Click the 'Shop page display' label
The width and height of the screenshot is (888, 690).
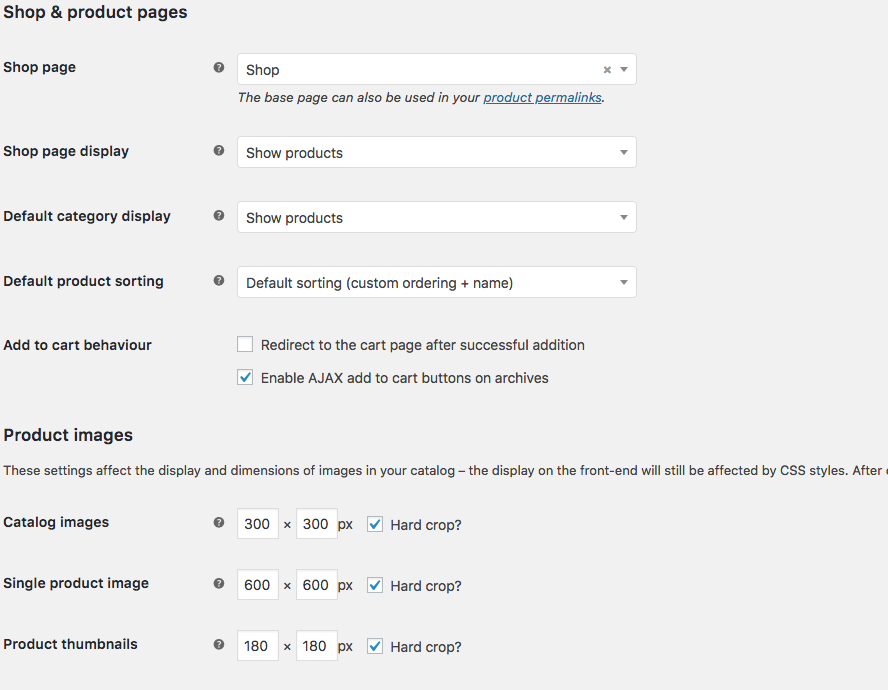click(x=66, y=151)
